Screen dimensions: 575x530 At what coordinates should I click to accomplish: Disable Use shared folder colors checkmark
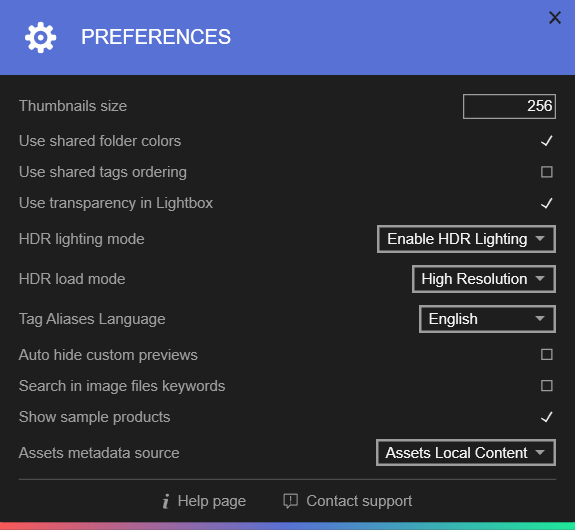(547, 141)
